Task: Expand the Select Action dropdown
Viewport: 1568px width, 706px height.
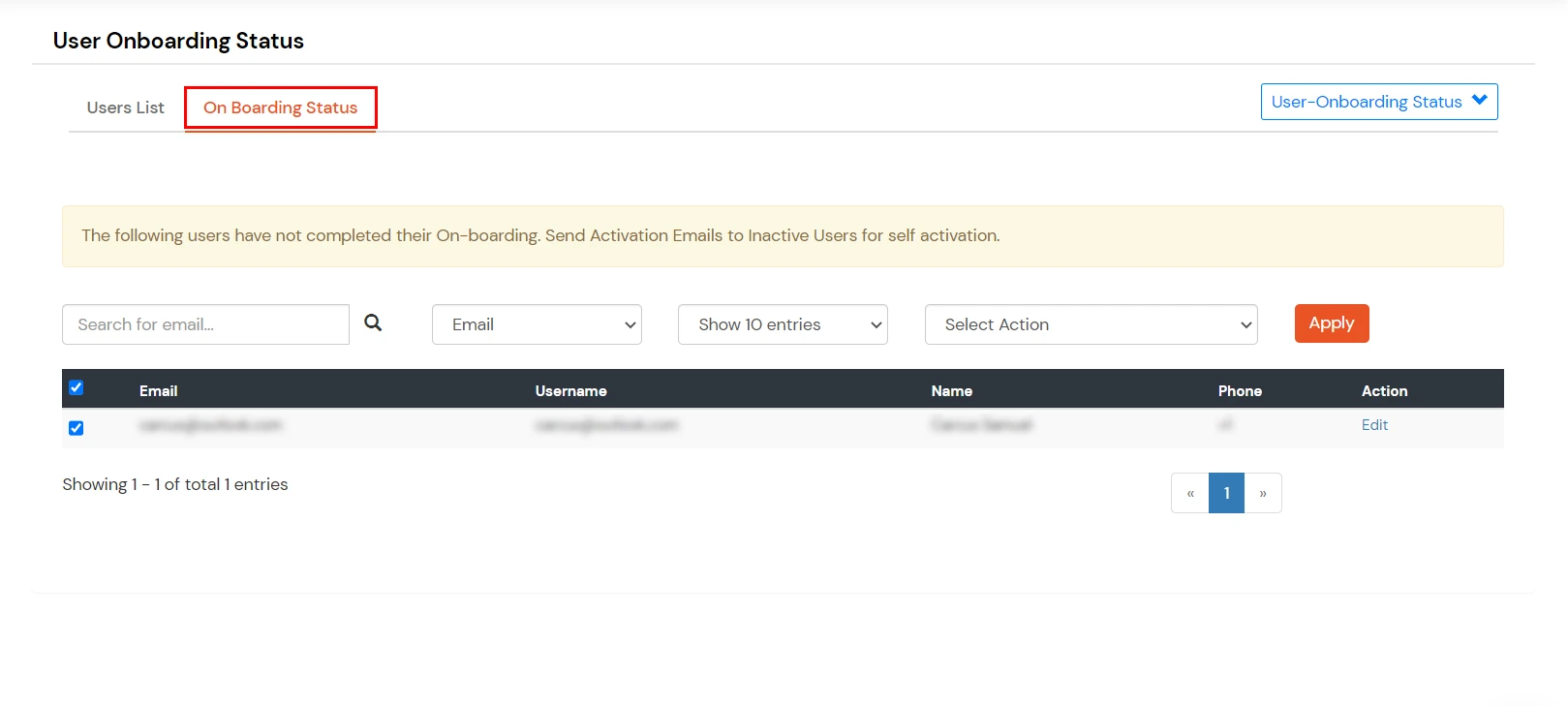Action: point(1091,324)
